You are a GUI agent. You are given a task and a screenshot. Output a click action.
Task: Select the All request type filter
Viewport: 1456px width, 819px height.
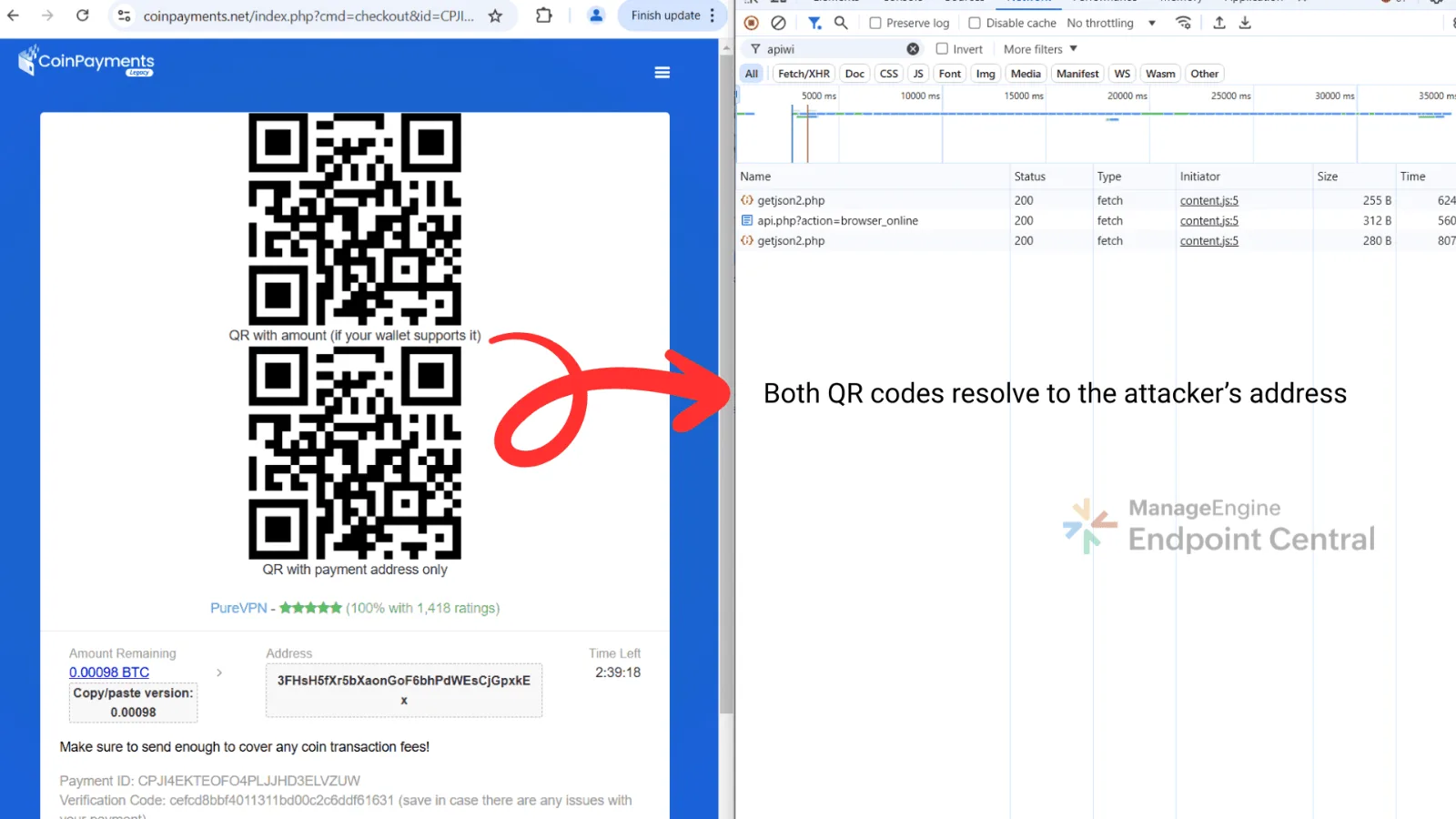pos(752,74)
